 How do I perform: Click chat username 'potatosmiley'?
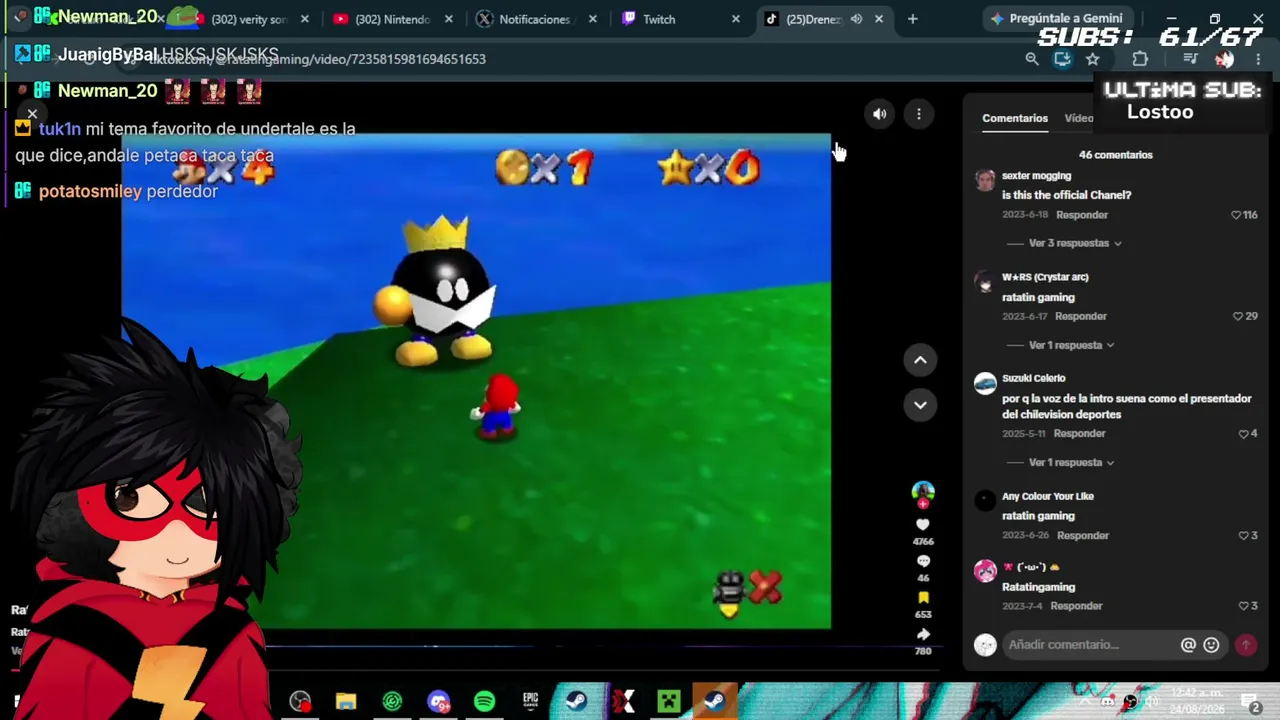pyautogui.click(x=90, y=191)
